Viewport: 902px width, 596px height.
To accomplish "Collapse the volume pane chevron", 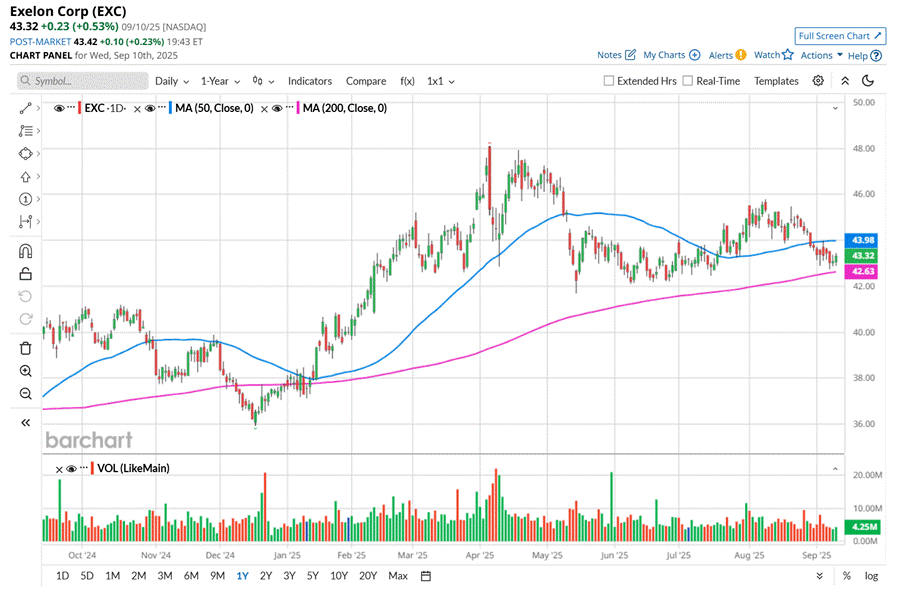I will (835, 469).
